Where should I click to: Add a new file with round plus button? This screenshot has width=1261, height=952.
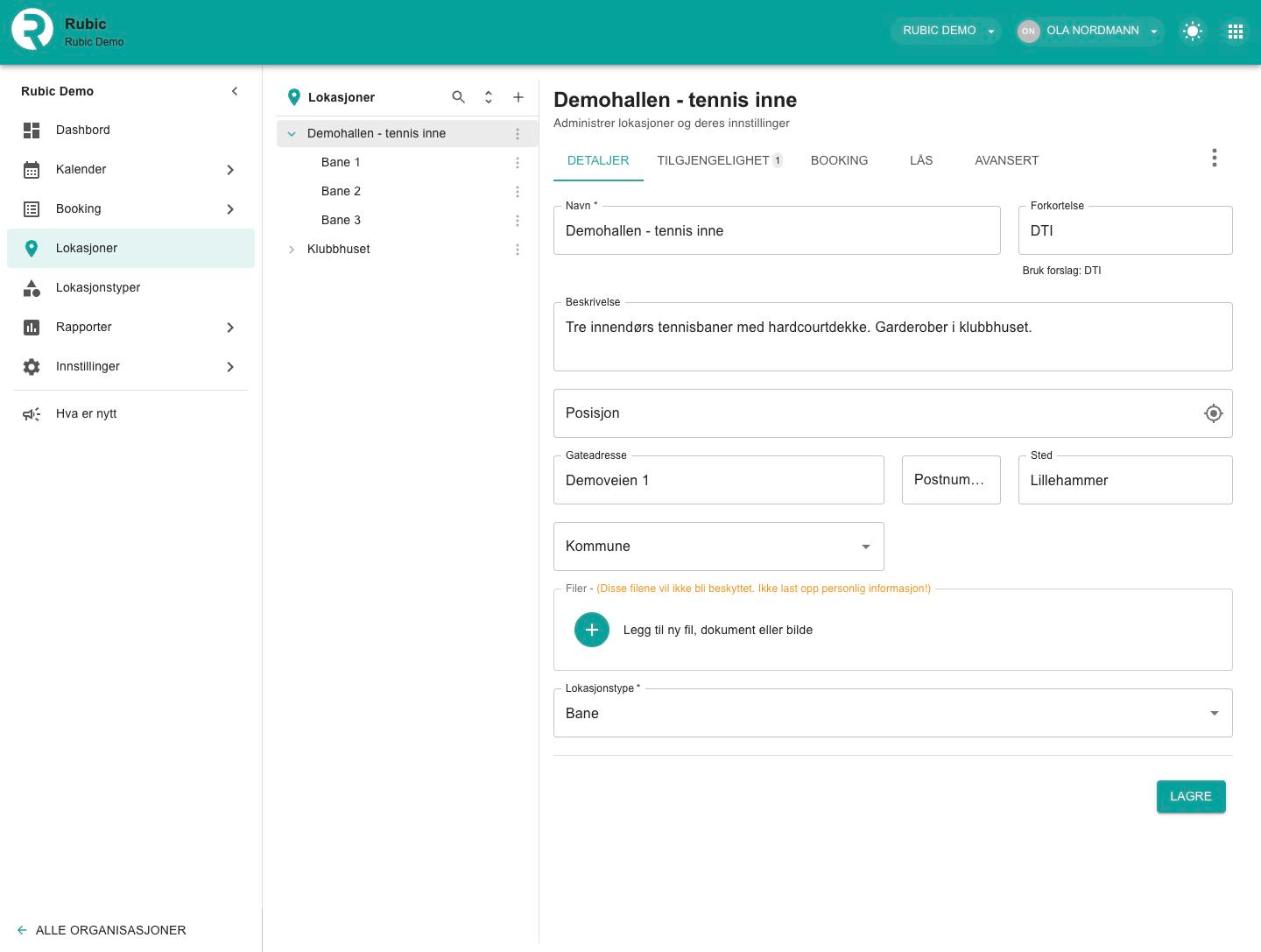(x=592, y=630)
